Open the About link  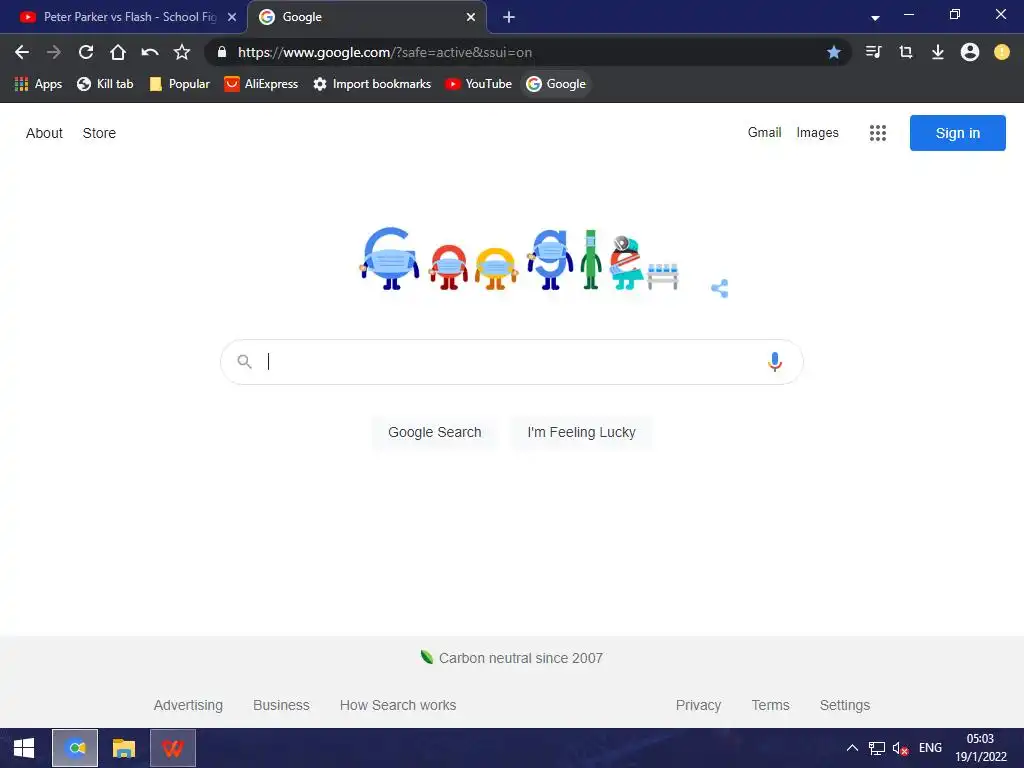click(x=44, y=133)
